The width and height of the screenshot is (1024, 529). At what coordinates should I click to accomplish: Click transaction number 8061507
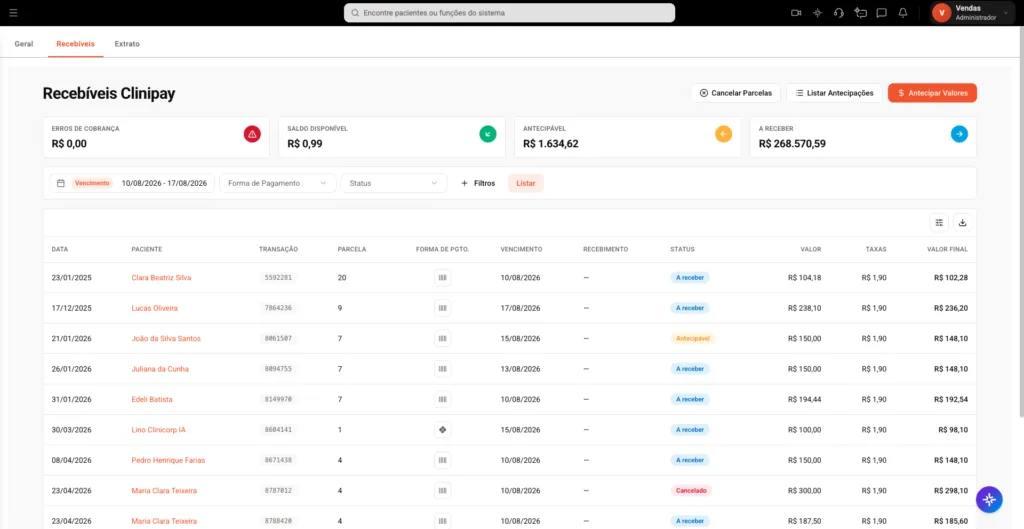click(278, 338)
